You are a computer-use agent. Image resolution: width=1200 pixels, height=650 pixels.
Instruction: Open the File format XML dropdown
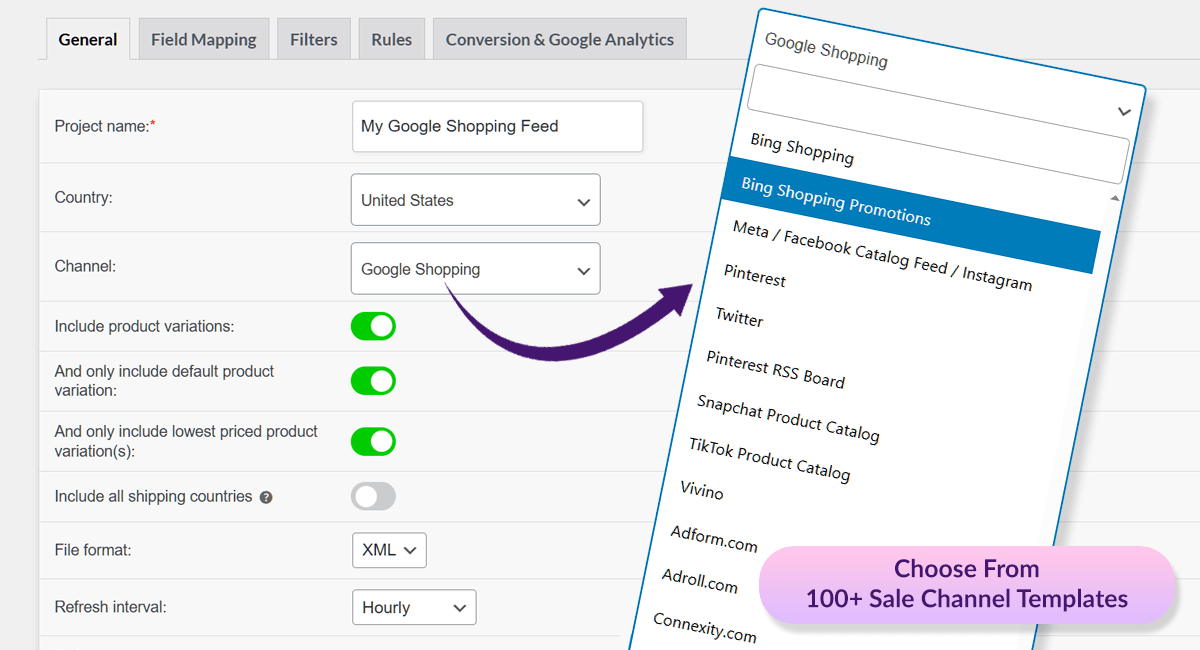(x=389, y=550)
